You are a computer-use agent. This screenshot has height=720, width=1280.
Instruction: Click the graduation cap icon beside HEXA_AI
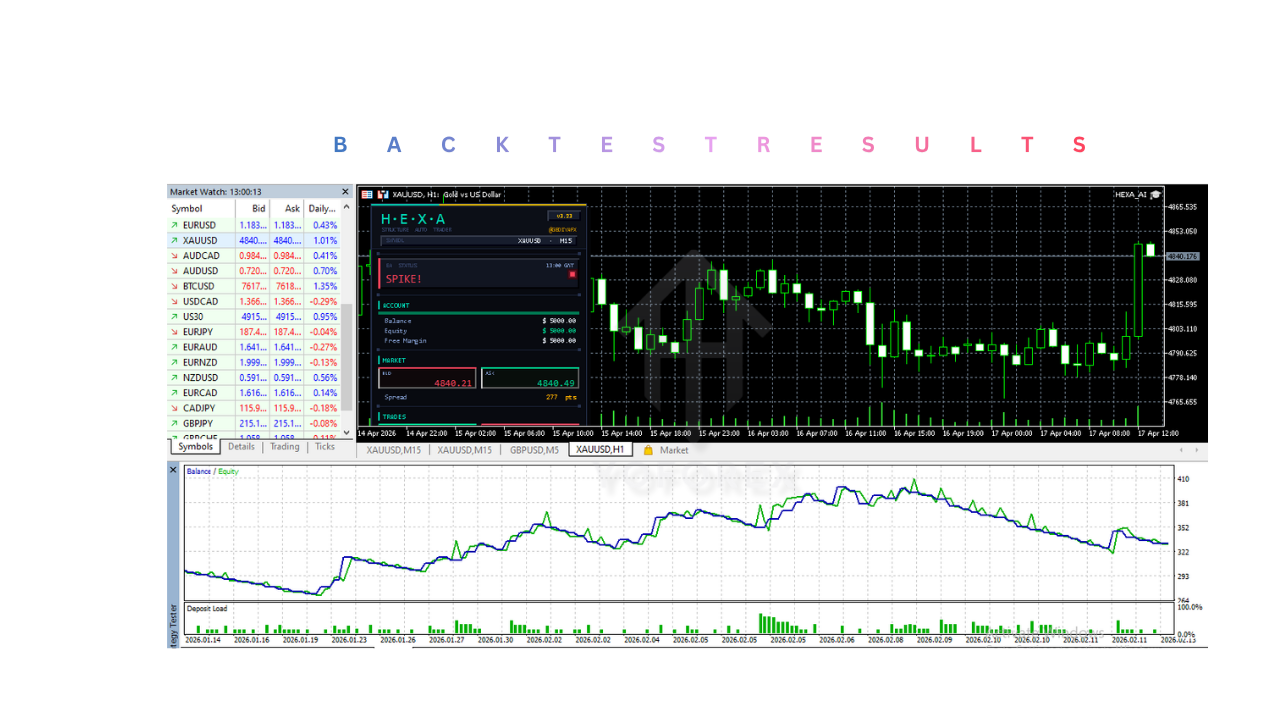(1156, 194)
